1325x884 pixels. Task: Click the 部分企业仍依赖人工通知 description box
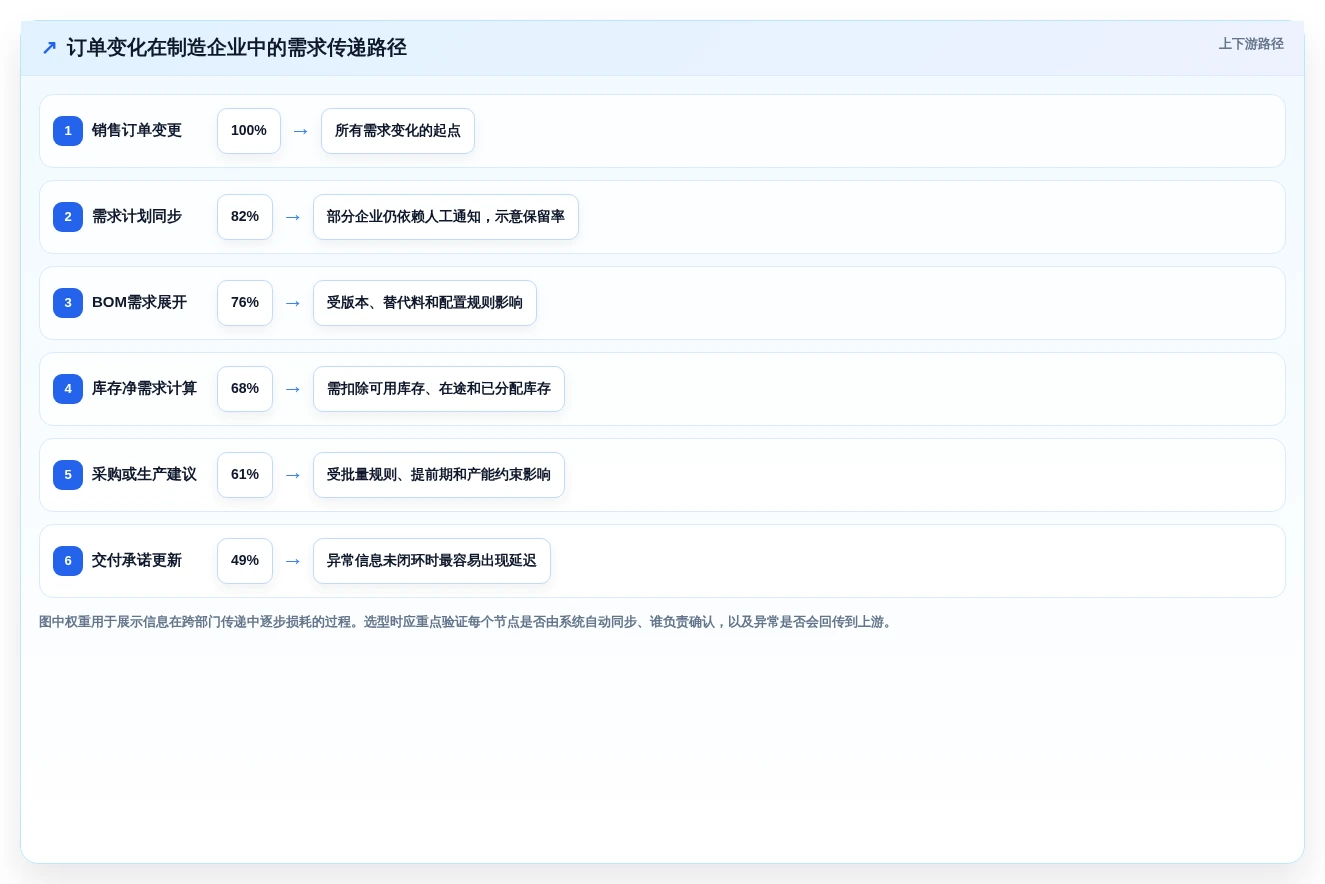click(x=446, y=217)
